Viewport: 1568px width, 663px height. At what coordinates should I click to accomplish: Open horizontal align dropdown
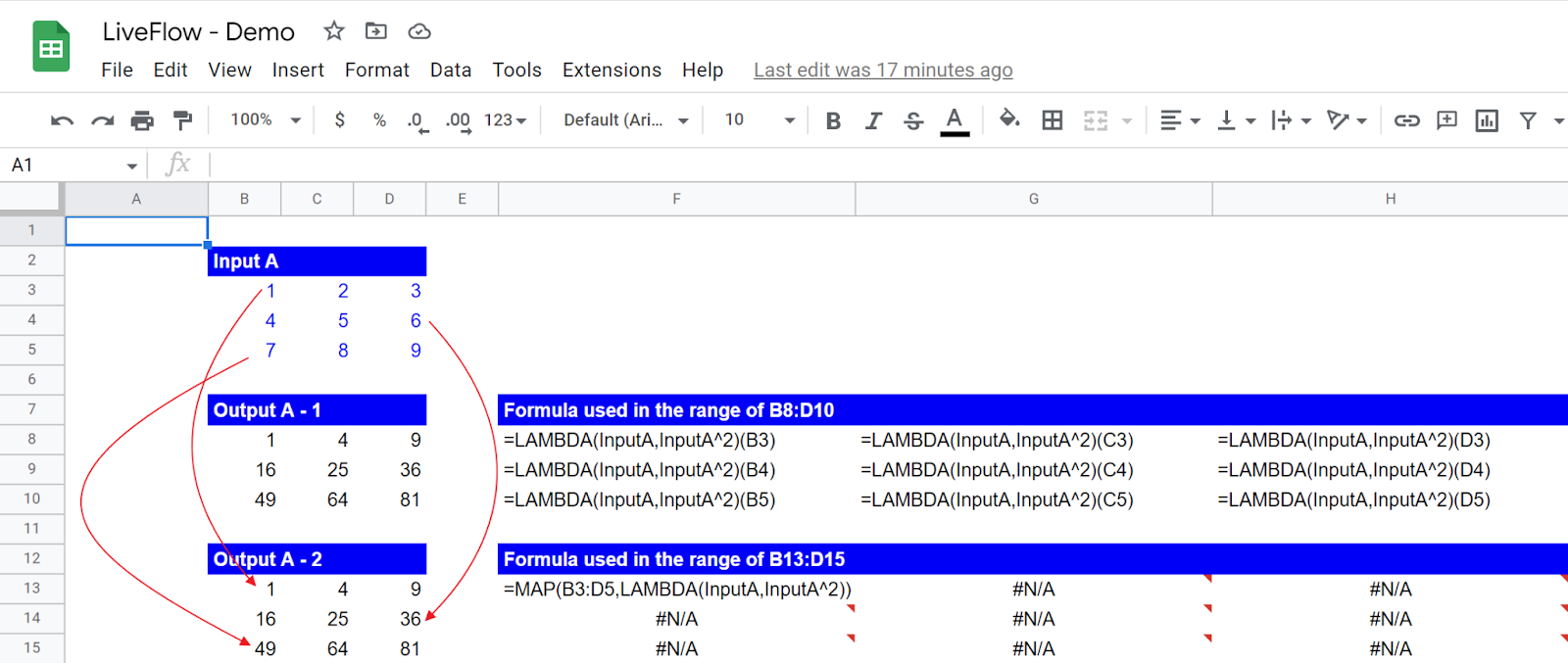pyautogui.click(x=1180, y=120)
